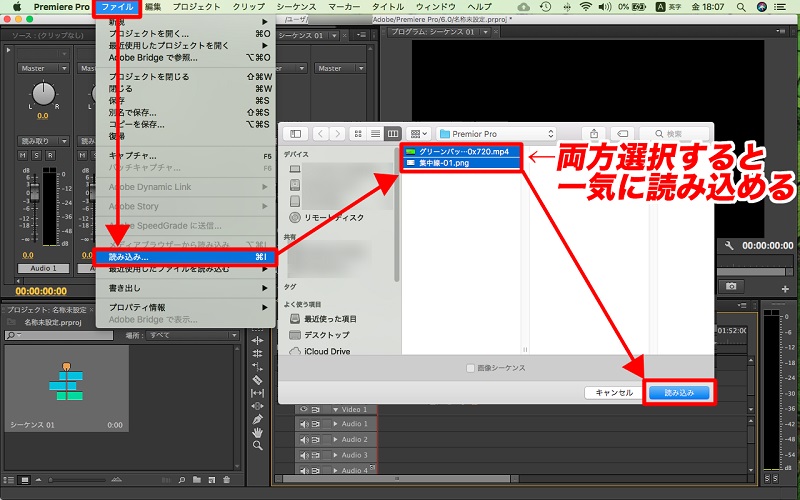Open the 編集 menu
The image size is (800, 500).
(153, 7)
